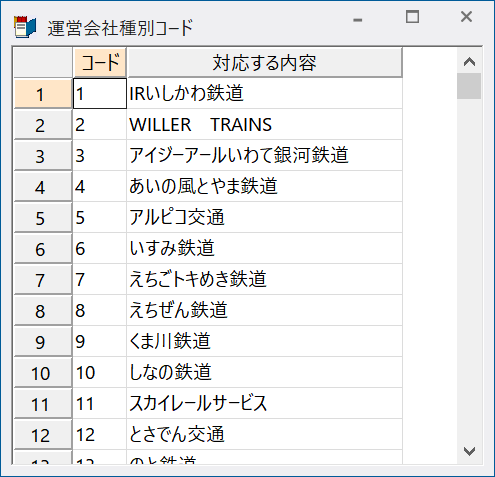Close the 運営会社種別コード window
The width and height of the screenshot is (495, 477).
(466, 17)
